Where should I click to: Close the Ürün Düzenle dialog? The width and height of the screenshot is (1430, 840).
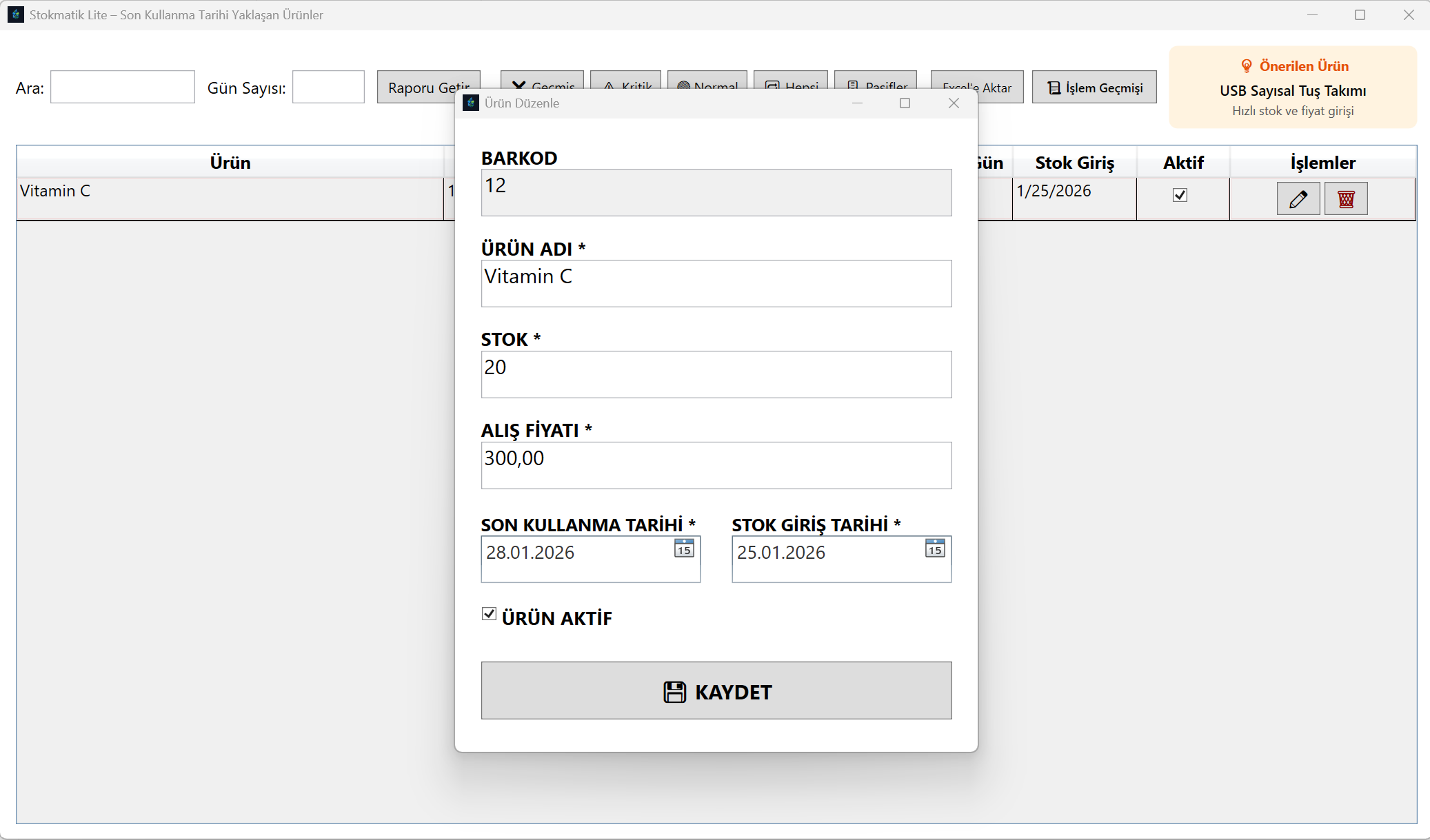pos(954,103)
